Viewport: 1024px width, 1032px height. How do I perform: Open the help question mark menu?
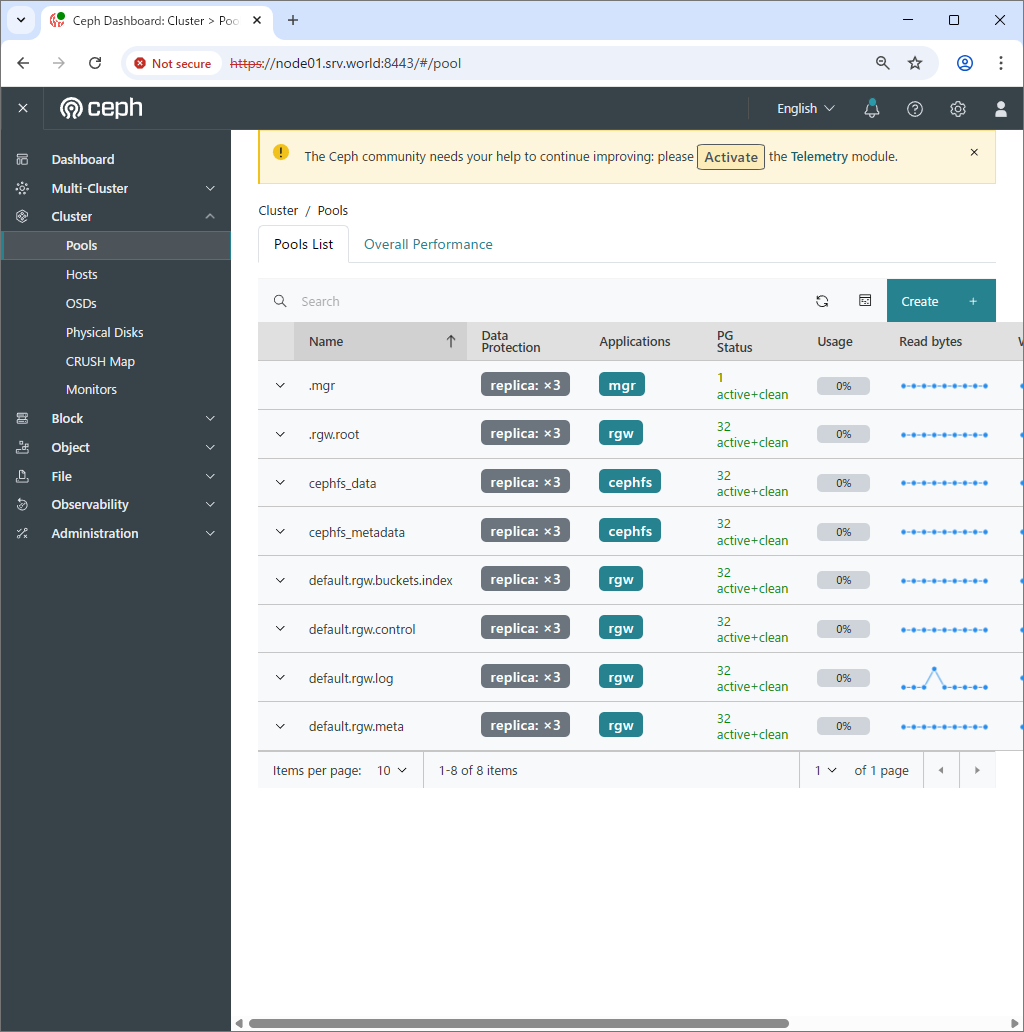coord(914,108)
